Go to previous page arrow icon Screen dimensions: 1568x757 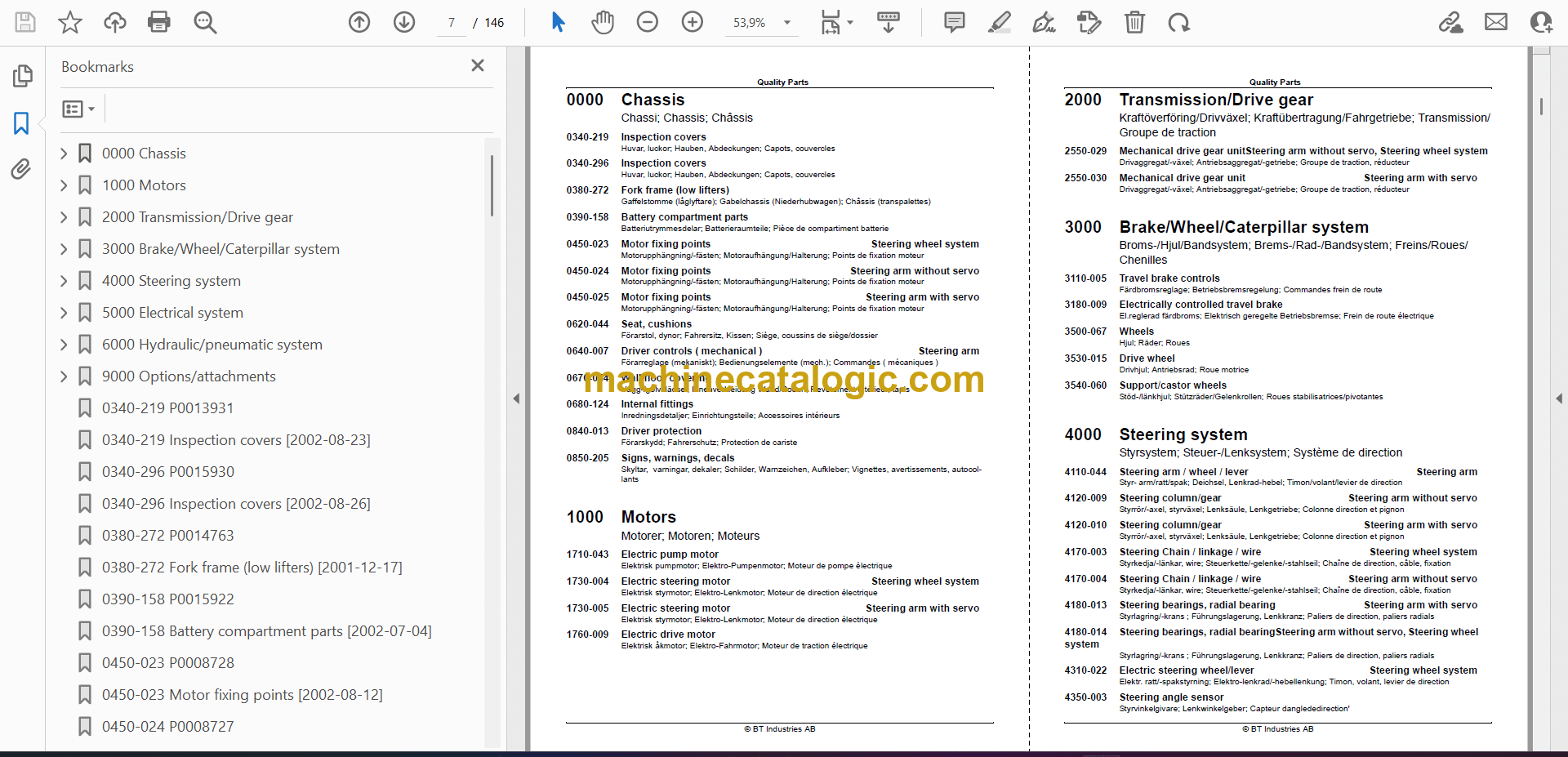click(x=359, y=22)
